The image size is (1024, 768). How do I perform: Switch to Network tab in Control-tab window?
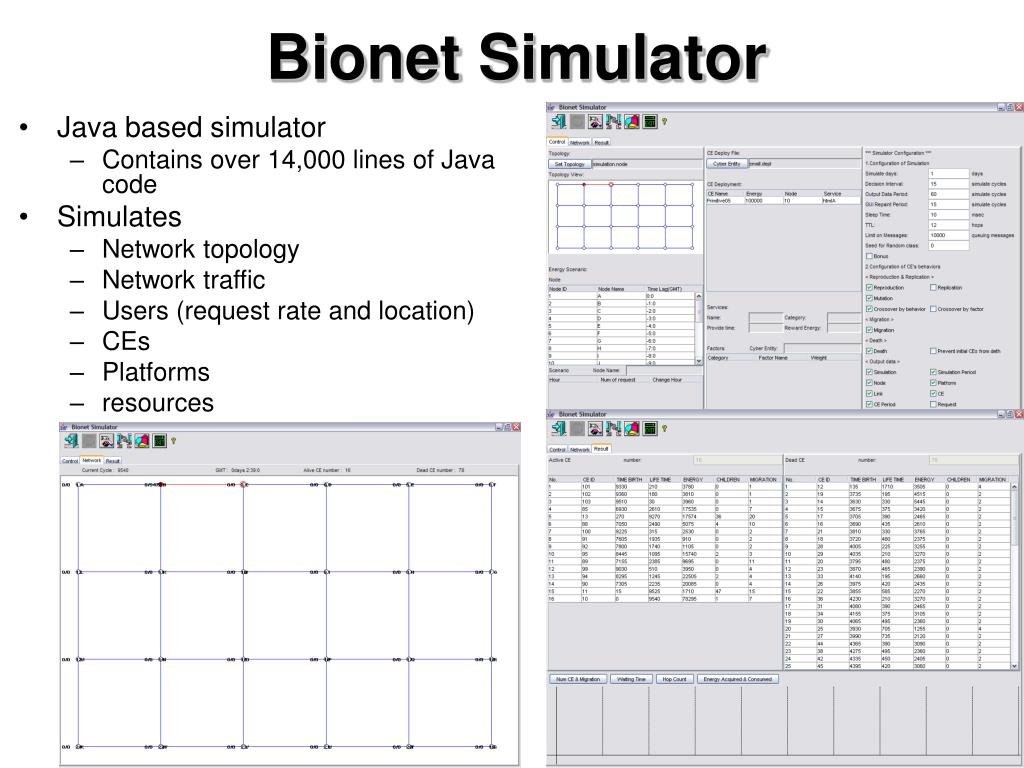coord(579,142)
